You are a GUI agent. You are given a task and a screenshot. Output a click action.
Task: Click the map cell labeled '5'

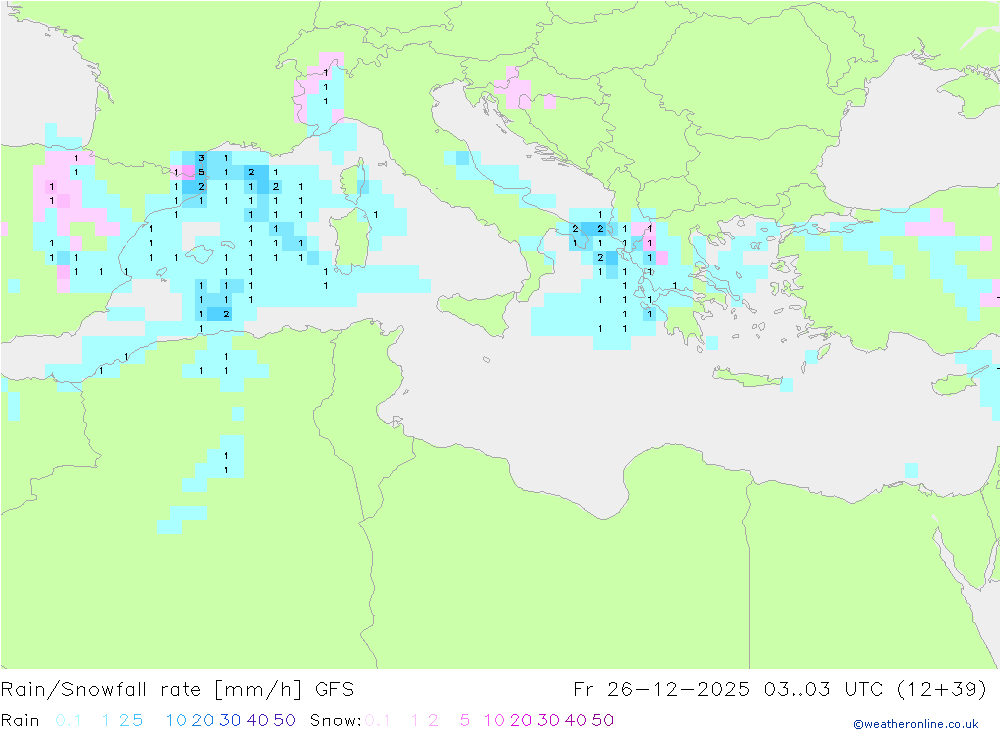click(x=201, y=172)
